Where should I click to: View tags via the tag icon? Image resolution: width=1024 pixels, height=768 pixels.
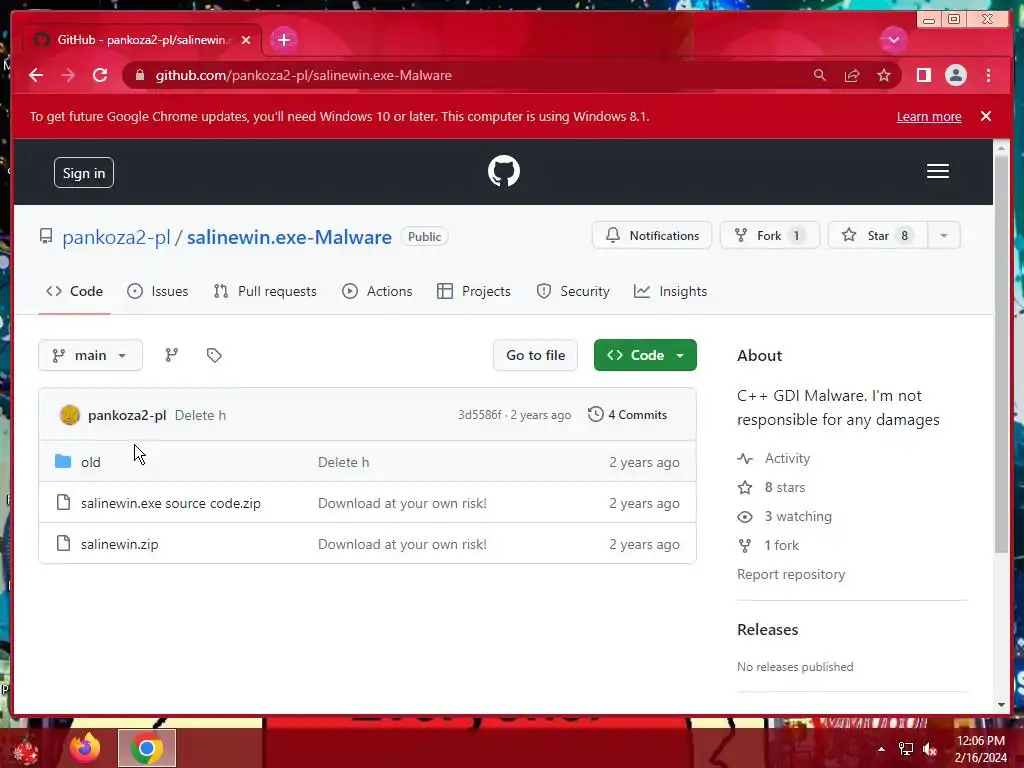pyautogui.click(x=214, y=355)
